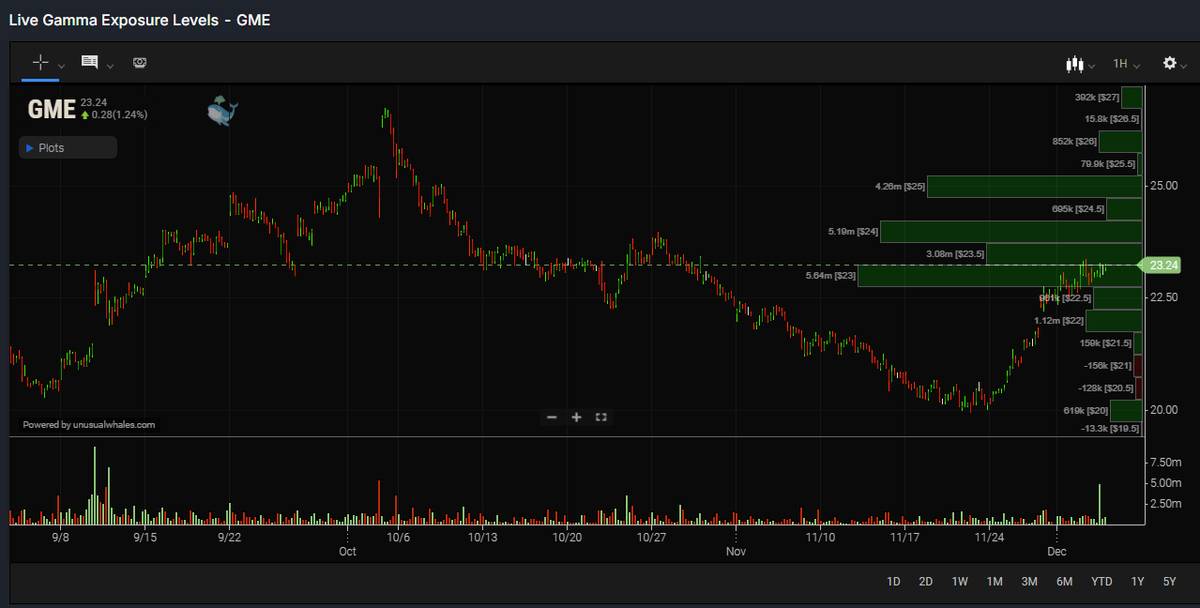Click the 22.50 price axis label
The height and width of the screenshot is (608, 1200).
[1163, 298]
